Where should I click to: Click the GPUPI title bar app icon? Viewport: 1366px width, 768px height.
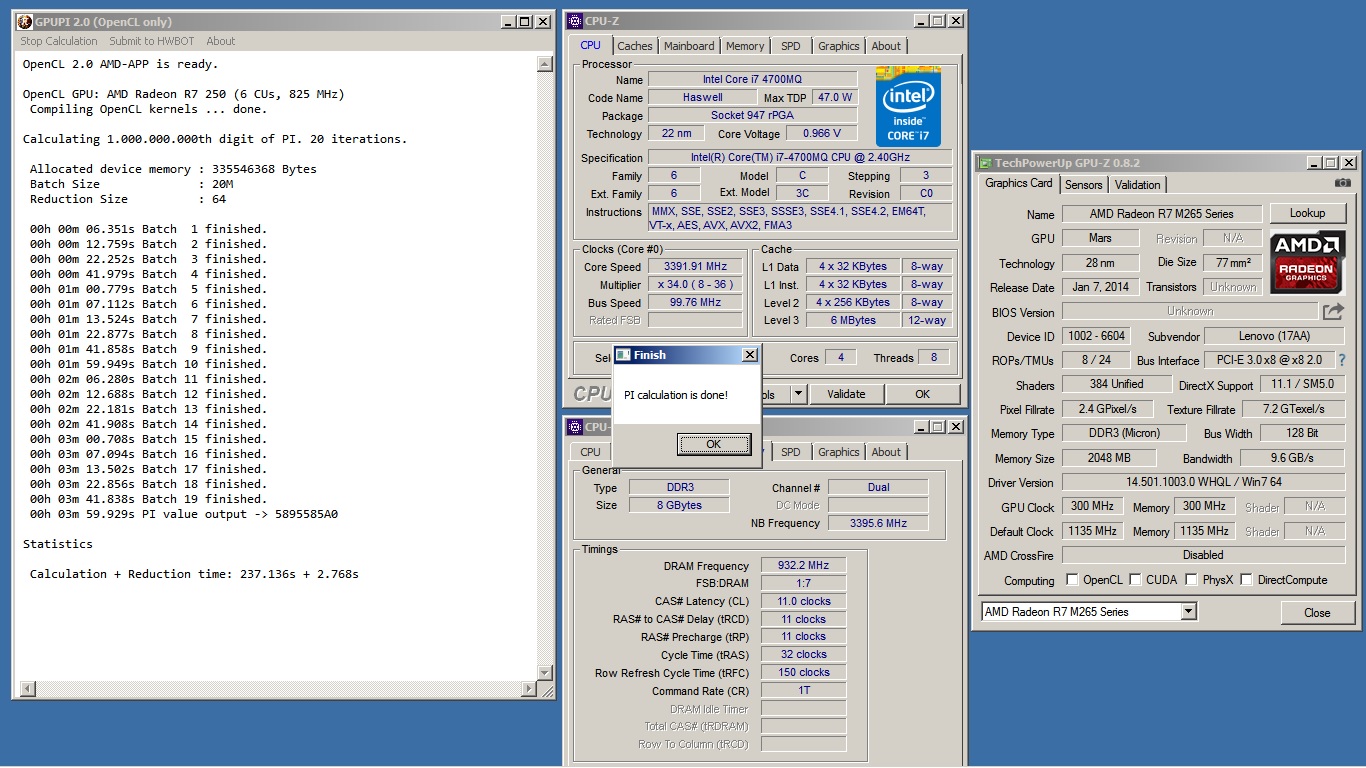click(24, 21)
